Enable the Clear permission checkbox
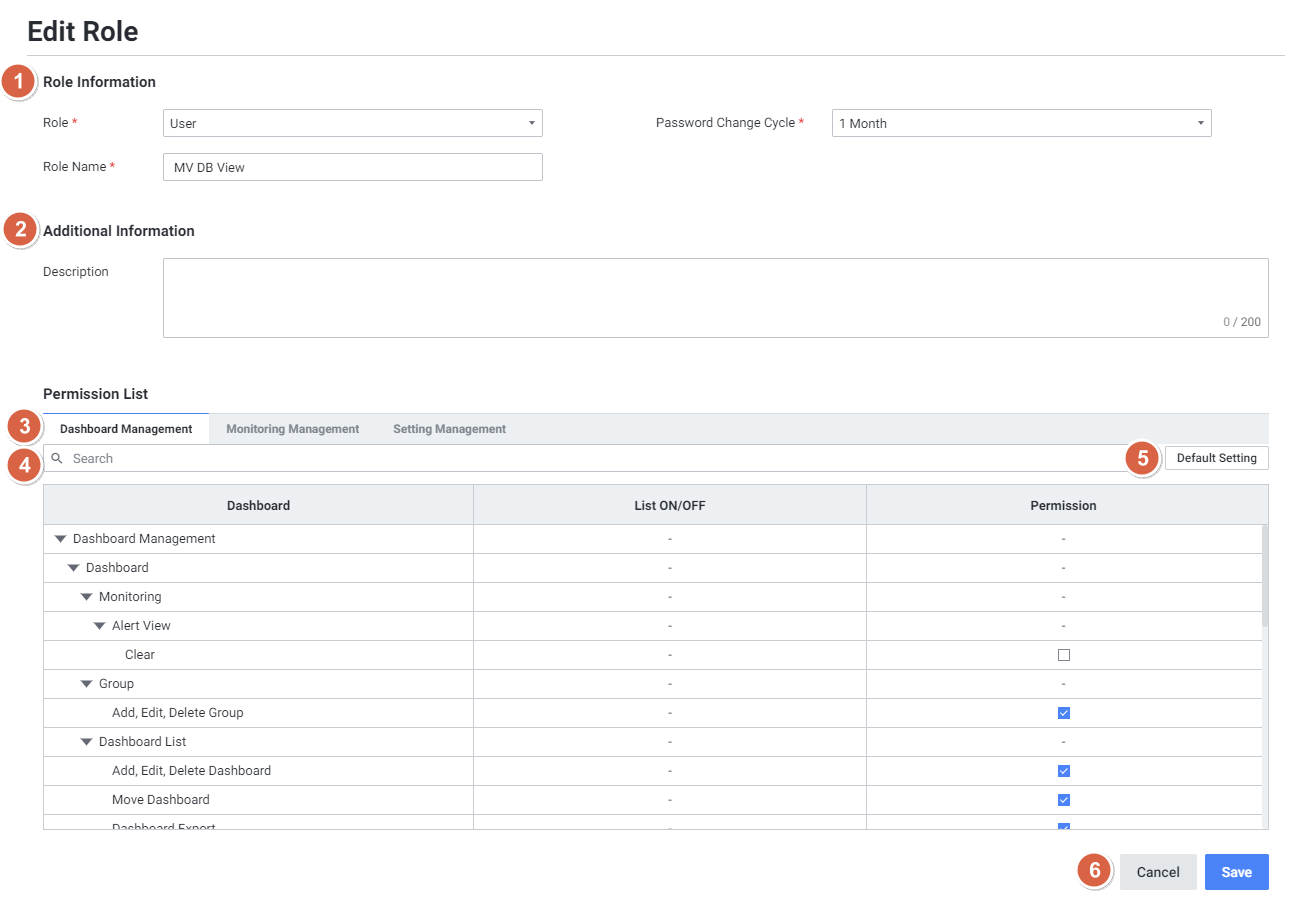This screenshot has width=1303, height=919. [x=1063, y=655]
